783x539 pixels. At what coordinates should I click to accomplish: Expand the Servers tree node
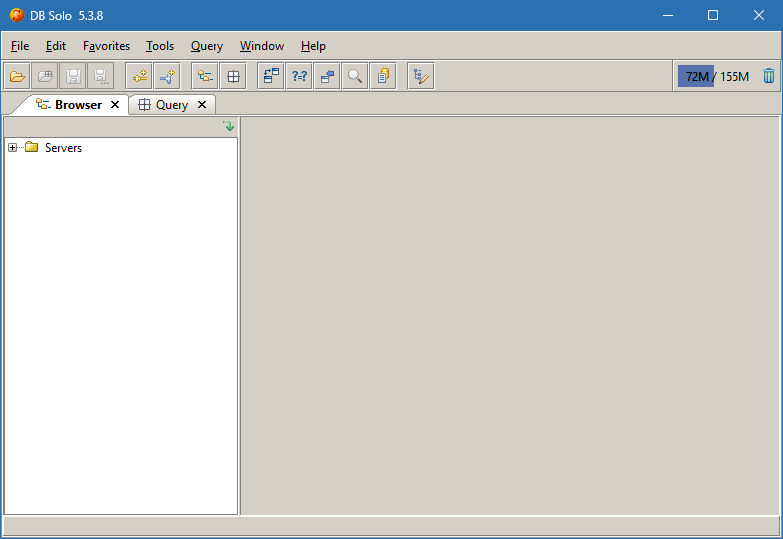point(13,148)
